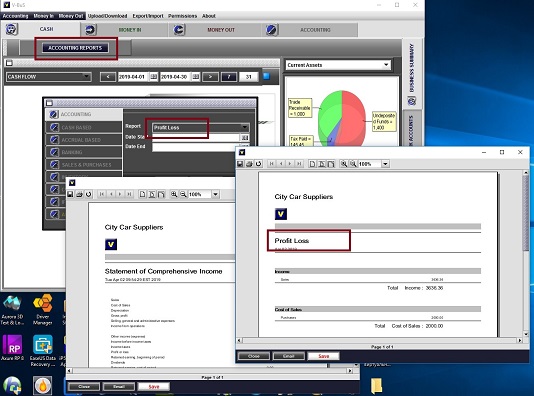Toggle the 7 day range button
Image resolution: width=534 pixels, height=396 pixels.
(229, 77)
